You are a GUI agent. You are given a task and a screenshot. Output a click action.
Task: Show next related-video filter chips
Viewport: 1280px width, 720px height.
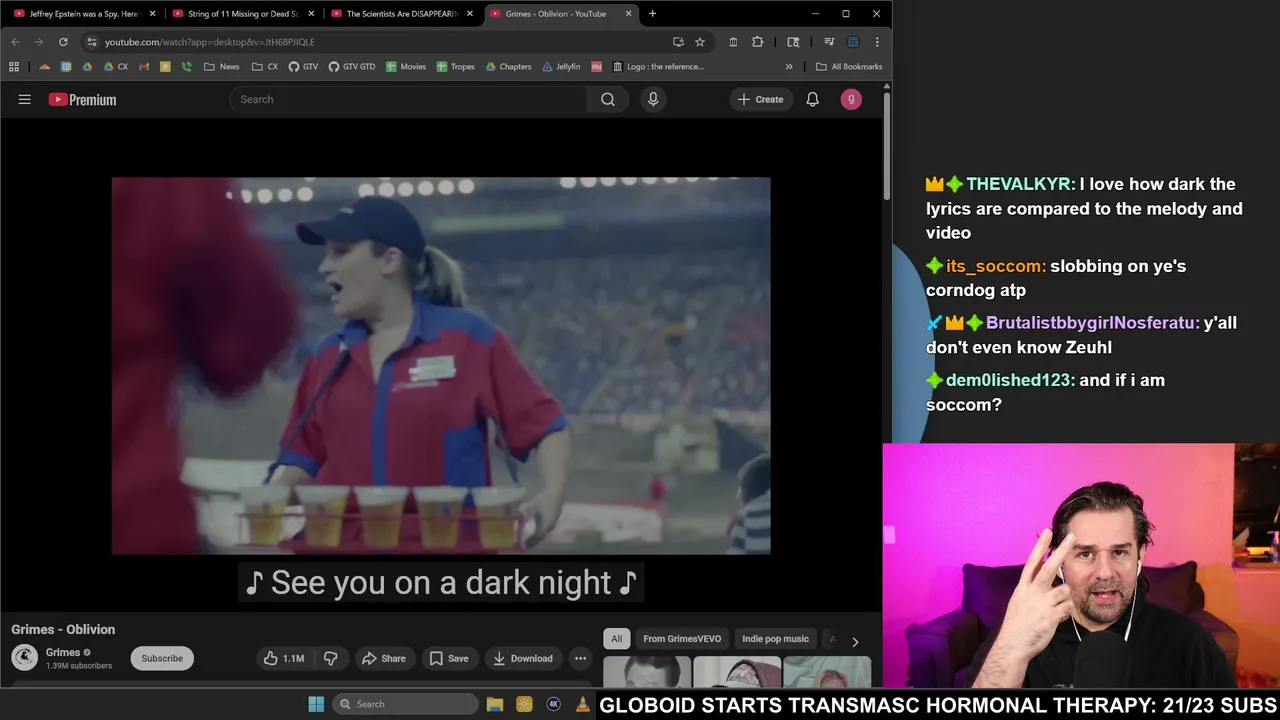coord(855,642)
